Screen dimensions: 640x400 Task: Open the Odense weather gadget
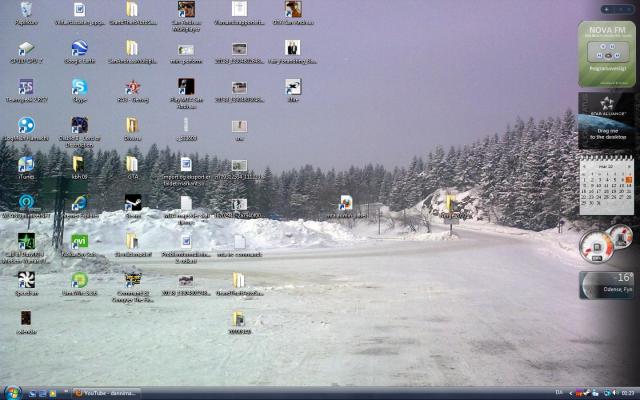coord(606,284)
